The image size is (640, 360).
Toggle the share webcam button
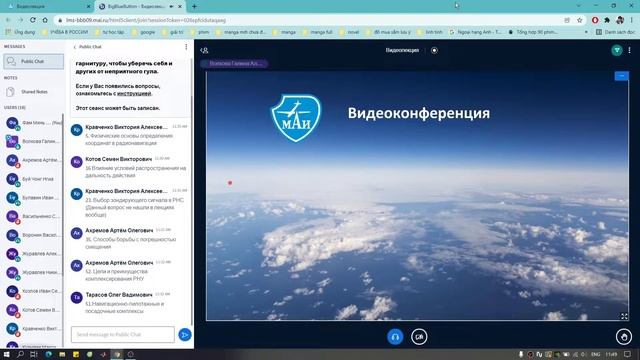click(x=419, y=337)
